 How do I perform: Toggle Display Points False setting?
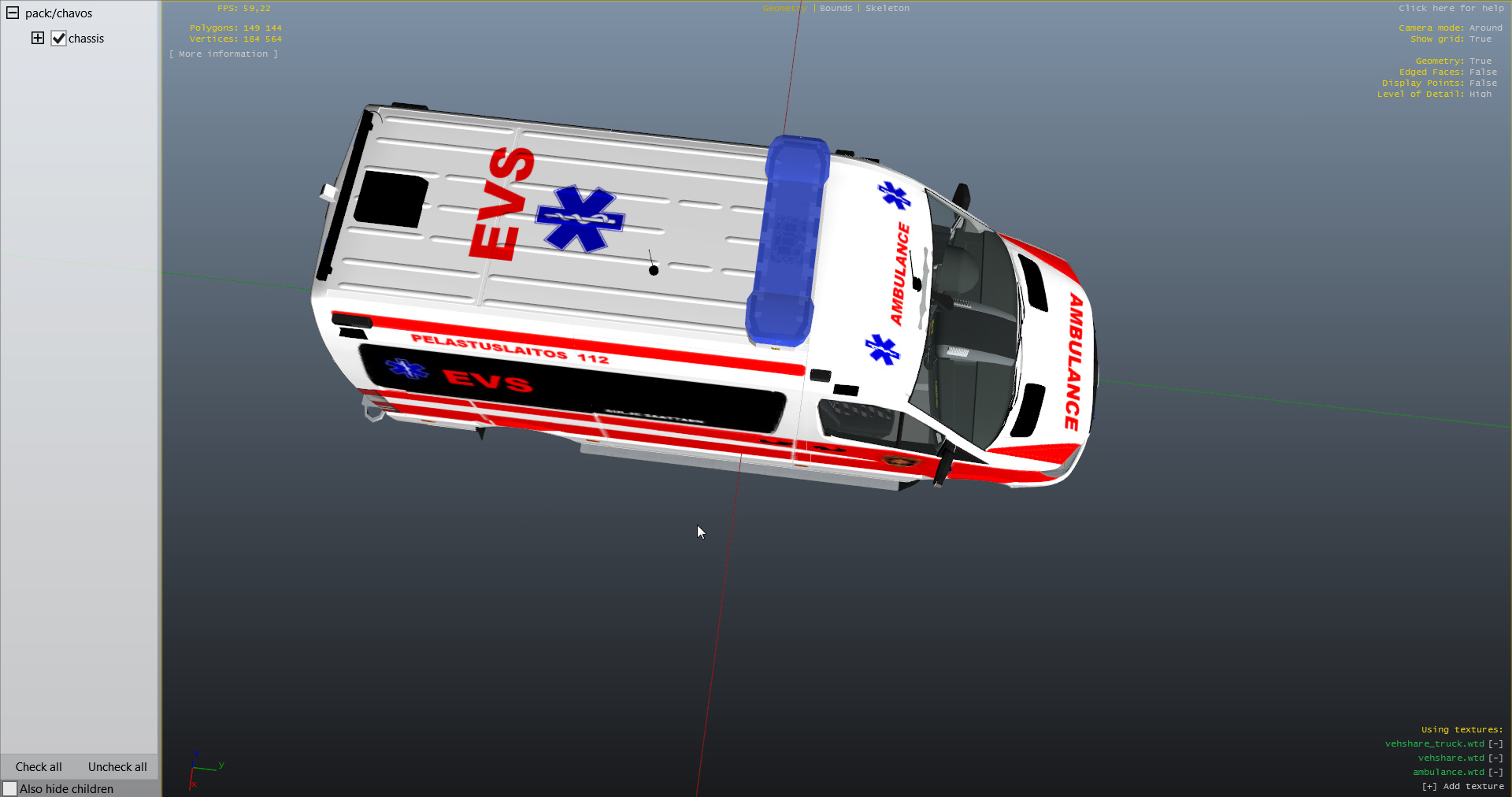click(1483, 83)
